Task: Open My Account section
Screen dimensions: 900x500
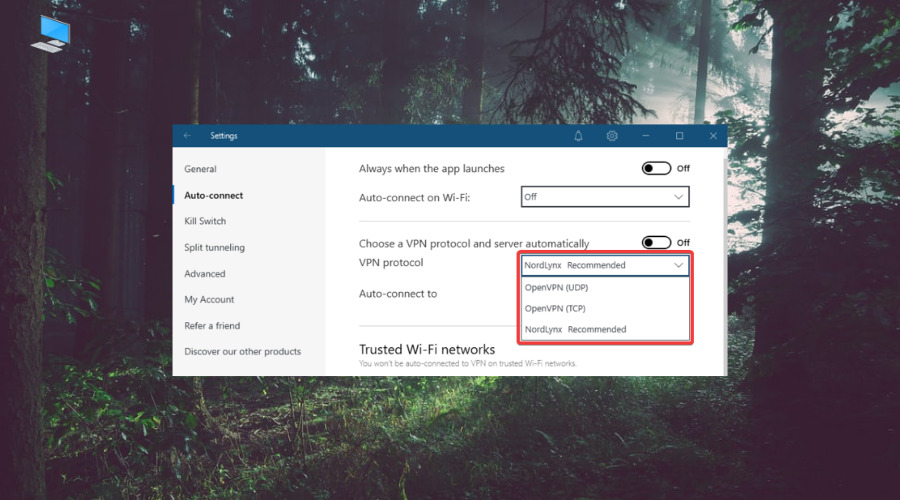Action: 209,300
